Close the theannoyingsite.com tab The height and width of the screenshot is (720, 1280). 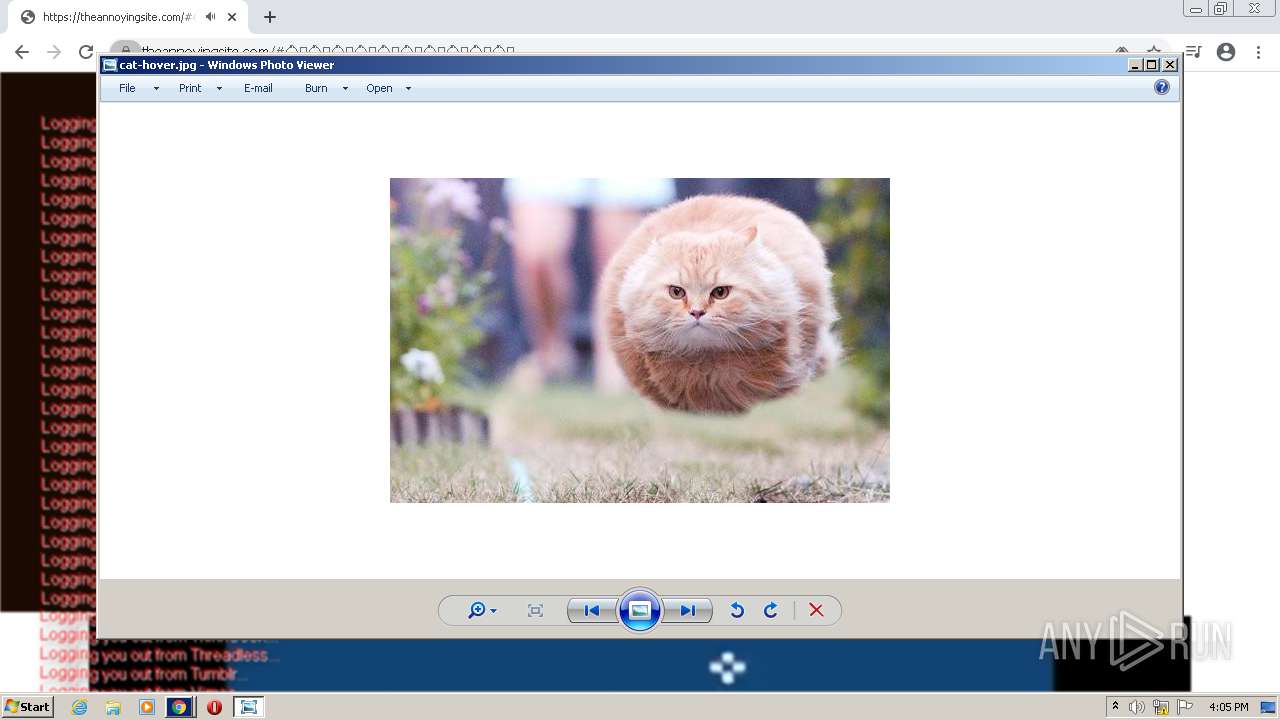tap(232, 17)
